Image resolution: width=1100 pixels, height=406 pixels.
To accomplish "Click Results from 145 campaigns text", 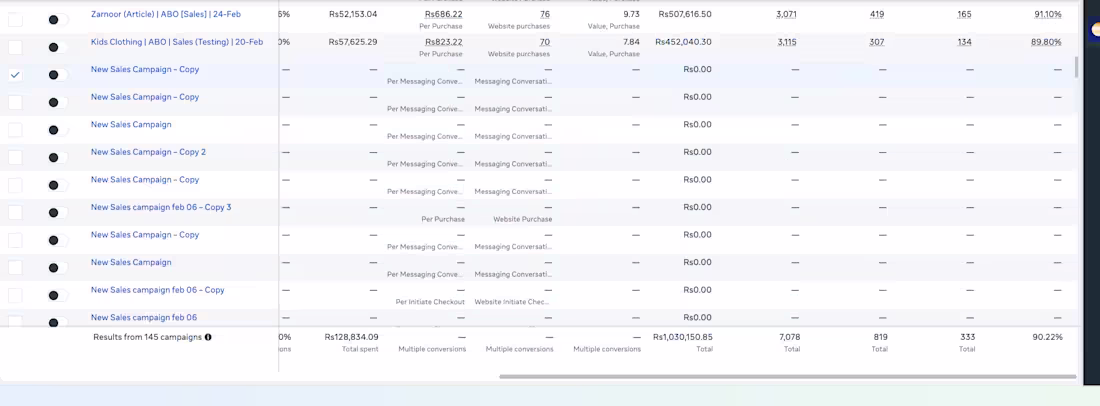I will 147,337.
